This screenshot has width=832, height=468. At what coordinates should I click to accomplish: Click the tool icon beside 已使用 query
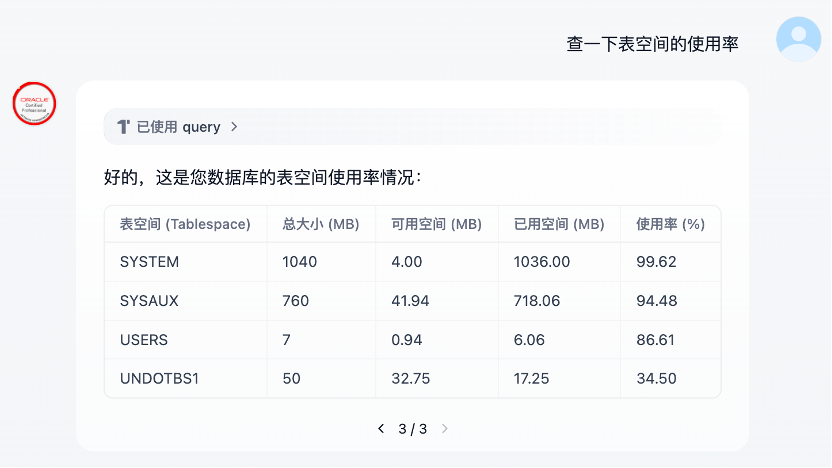point(123,127)
